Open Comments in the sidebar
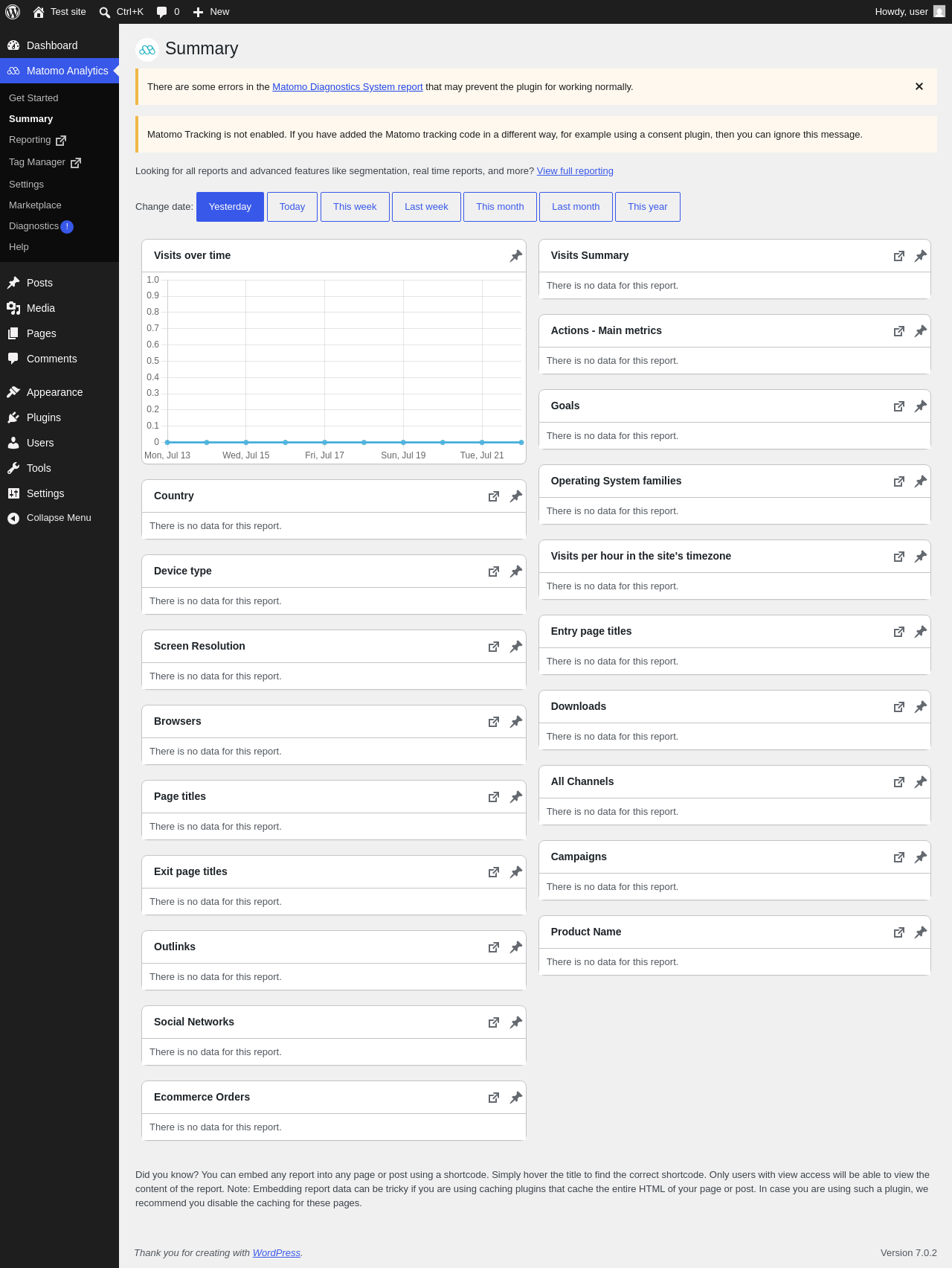Viewport: 952px width, 1268px height. tap(59, 359)
